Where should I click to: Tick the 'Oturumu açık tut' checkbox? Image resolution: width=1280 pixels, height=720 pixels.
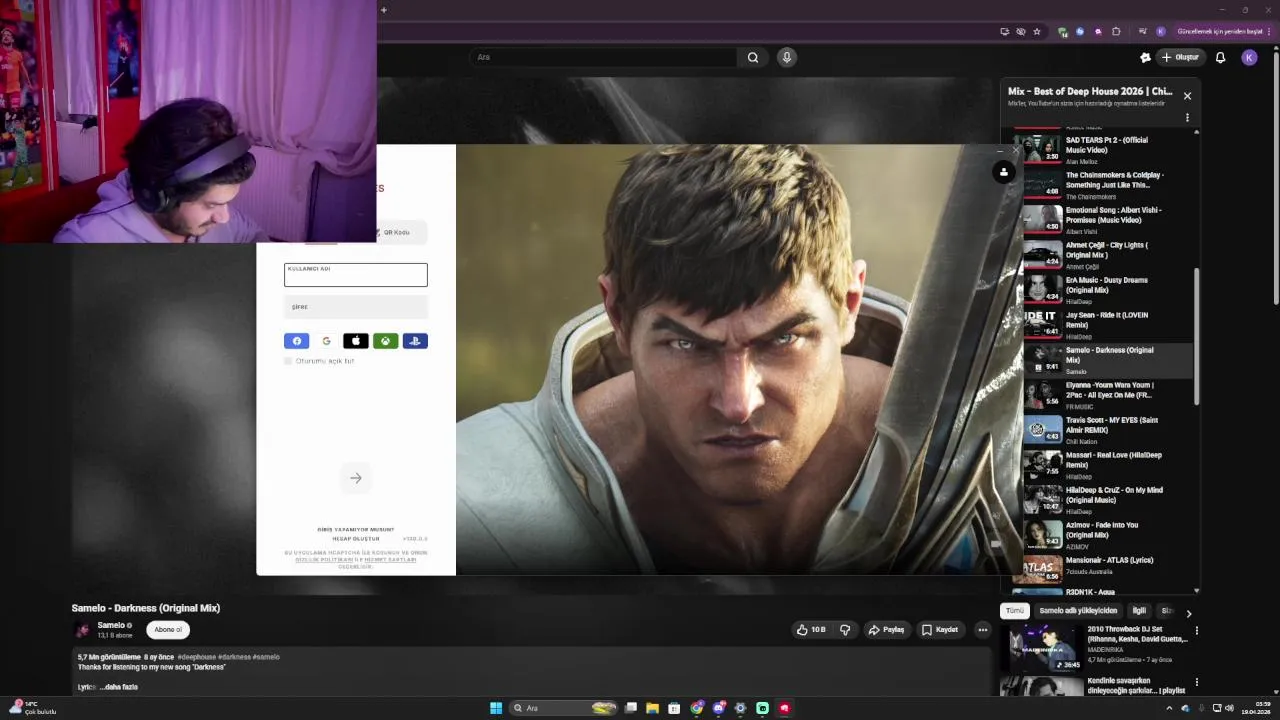[x=288, y=361]
